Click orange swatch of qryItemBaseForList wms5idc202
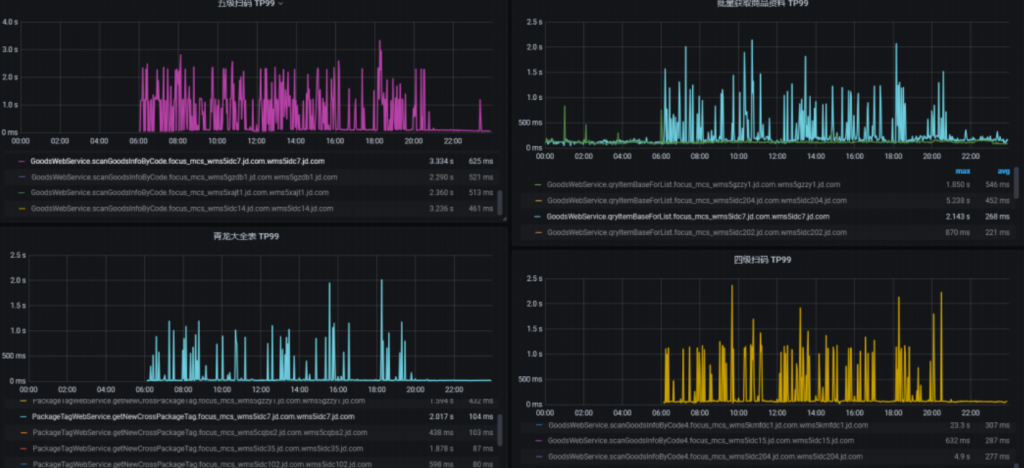The height and width of the screenshot is (468, 1024). tap(538, 232)
